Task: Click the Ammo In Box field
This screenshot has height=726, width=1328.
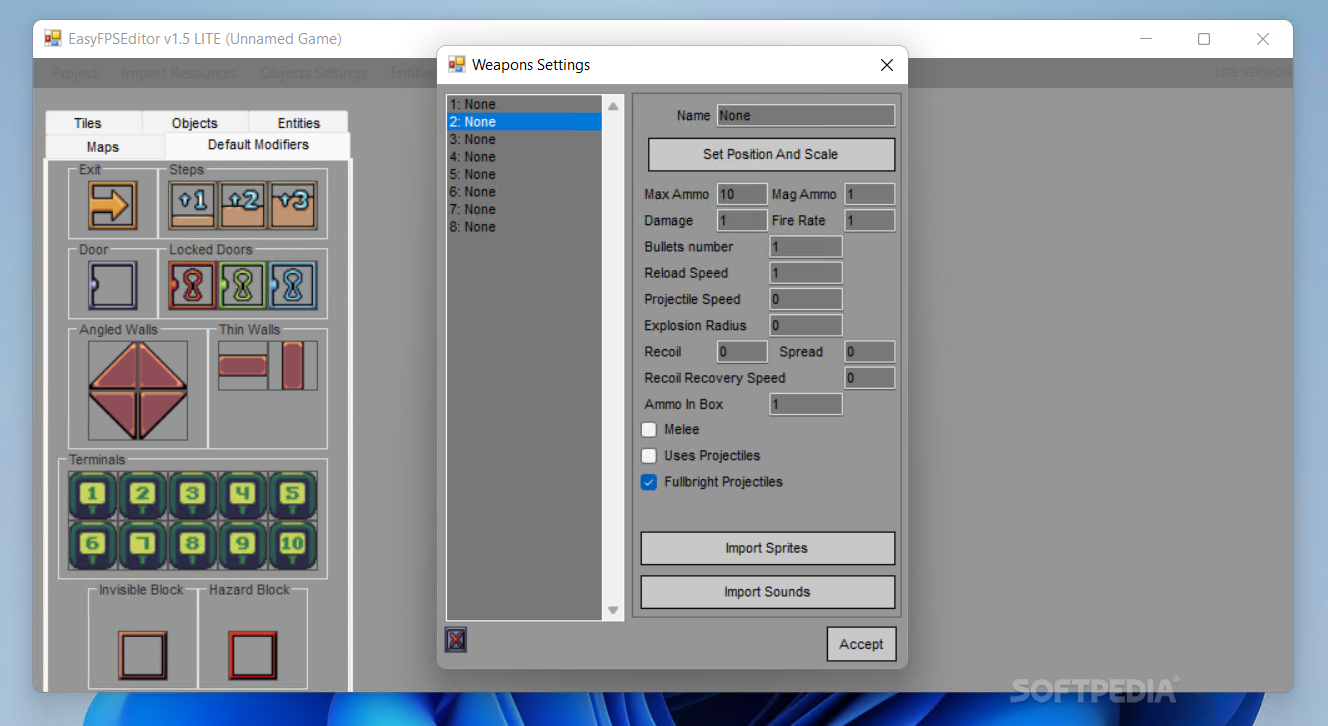Action: (x=806, y=404)
